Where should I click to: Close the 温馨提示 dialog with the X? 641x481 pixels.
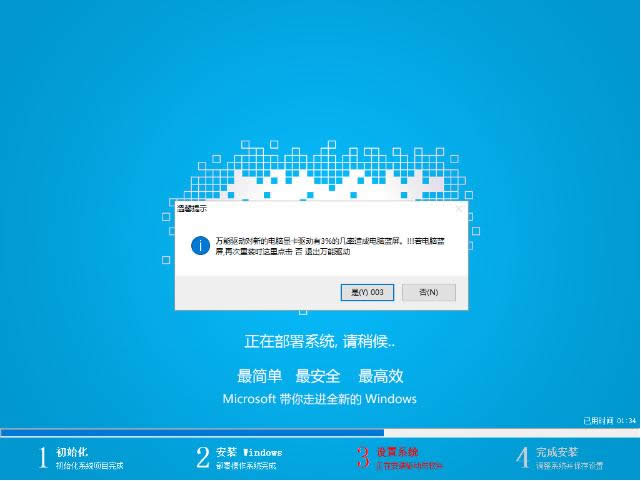click(x=459, y=209)
